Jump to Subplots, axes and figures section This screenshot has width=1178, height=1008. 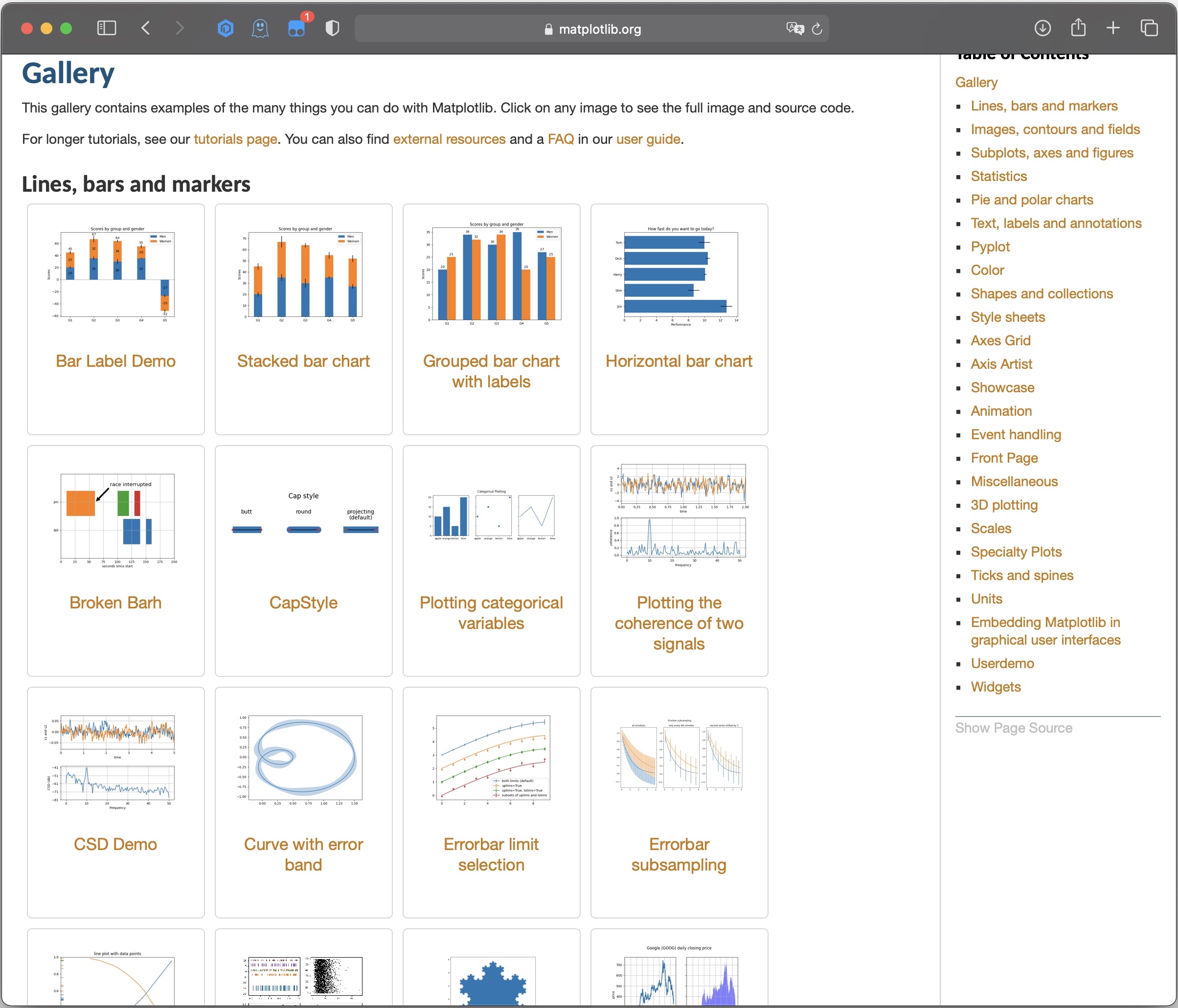point(1052,153)
